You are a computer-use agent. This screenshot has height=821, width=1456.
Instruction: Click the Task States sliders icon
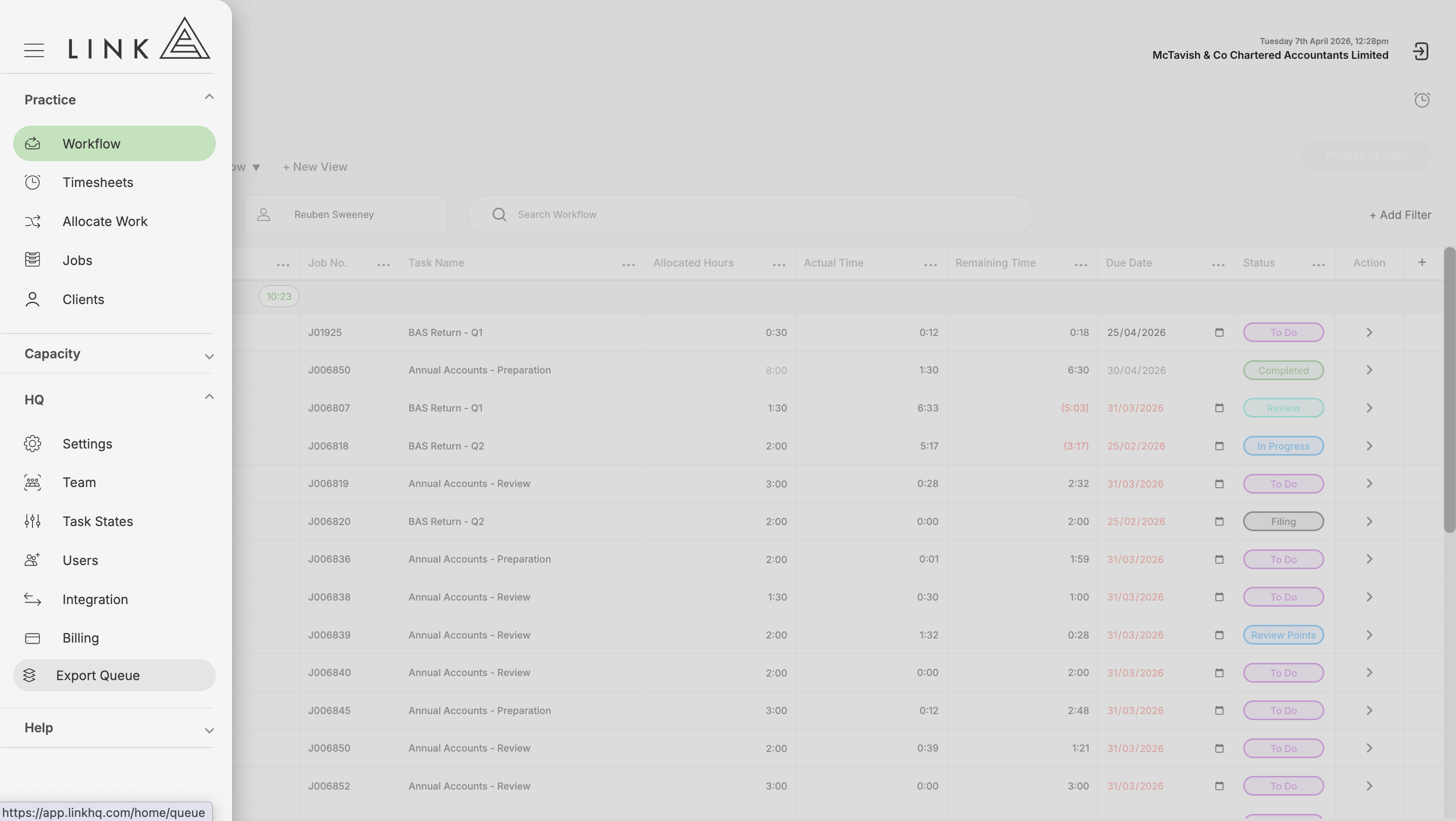click(x=33, y=521)
